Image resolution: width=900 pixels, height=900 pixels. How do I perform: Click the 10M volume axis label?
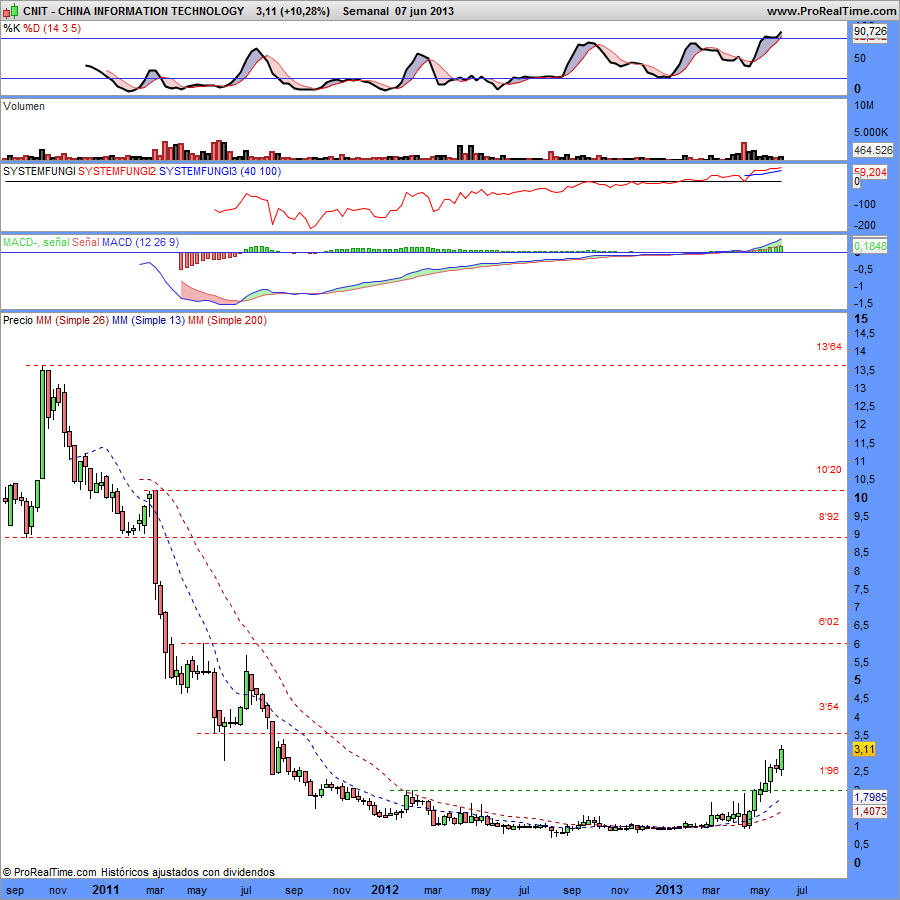point(864,106)
